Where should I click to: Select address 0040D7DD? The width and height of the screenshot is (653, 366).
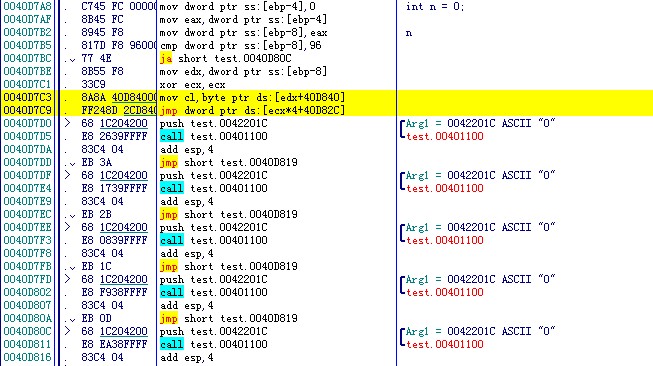click(27, 162)
